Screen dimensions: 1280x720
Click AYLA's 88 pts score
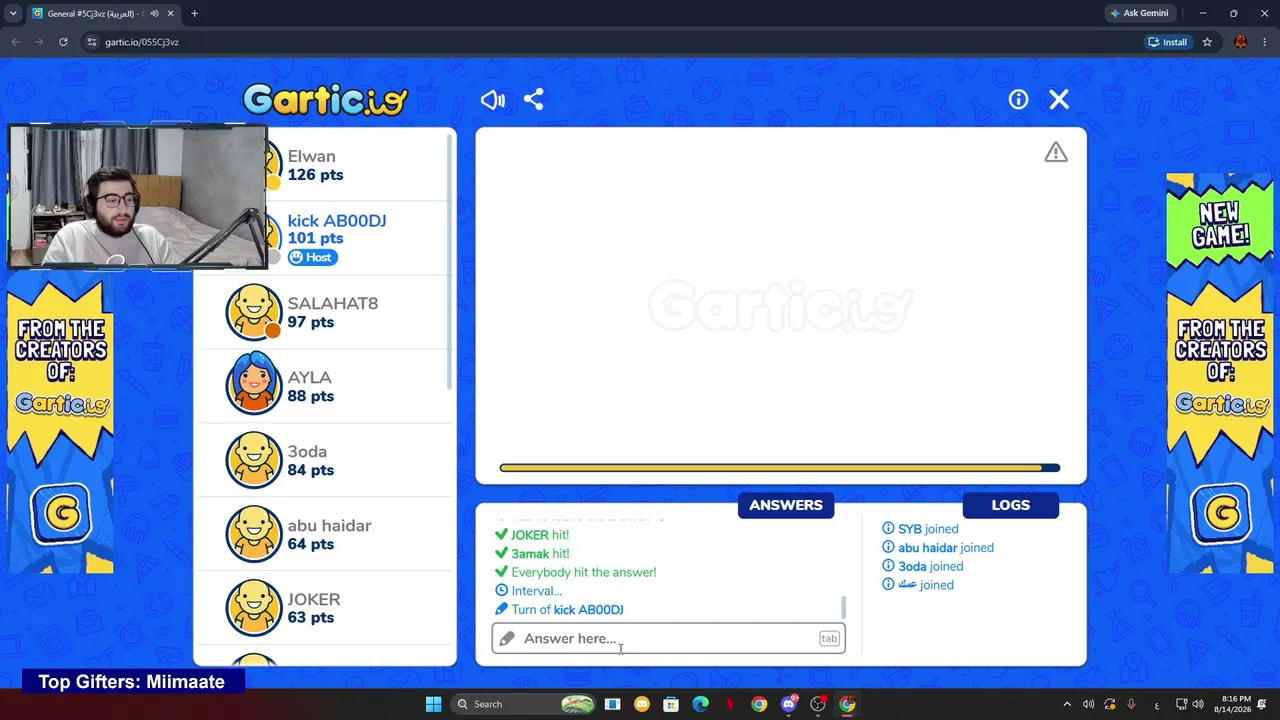311,396
